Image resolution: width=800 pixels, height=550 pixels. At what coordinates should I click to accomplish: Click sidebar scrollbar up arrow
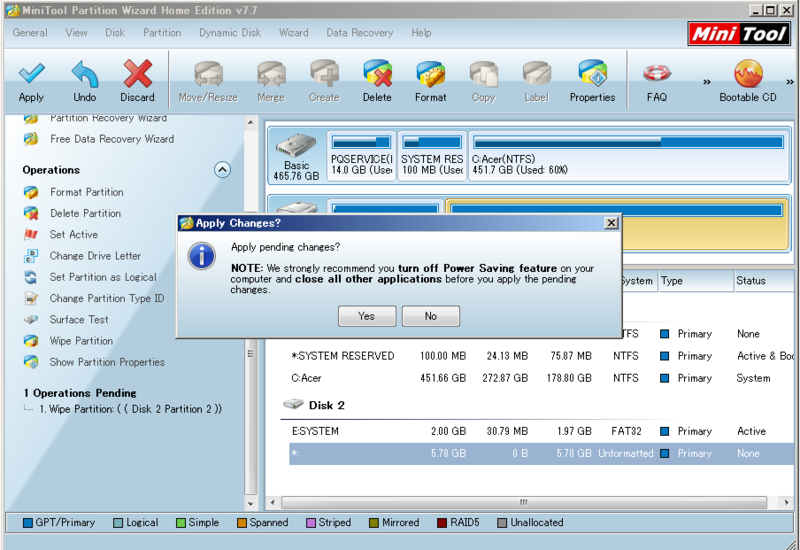(251, 122)
